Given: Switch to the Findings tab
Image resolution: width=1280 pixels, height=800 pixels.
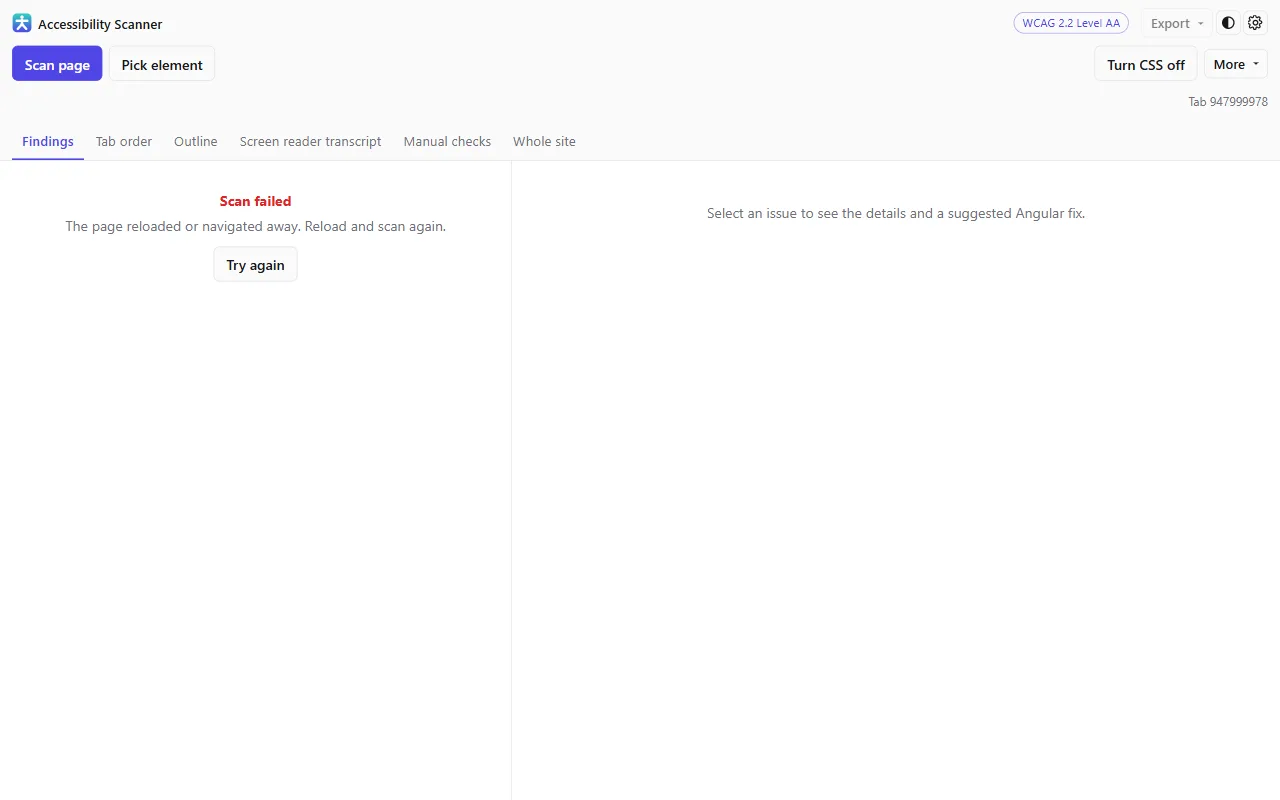Looking at the screenshot, I should (48, 141).
